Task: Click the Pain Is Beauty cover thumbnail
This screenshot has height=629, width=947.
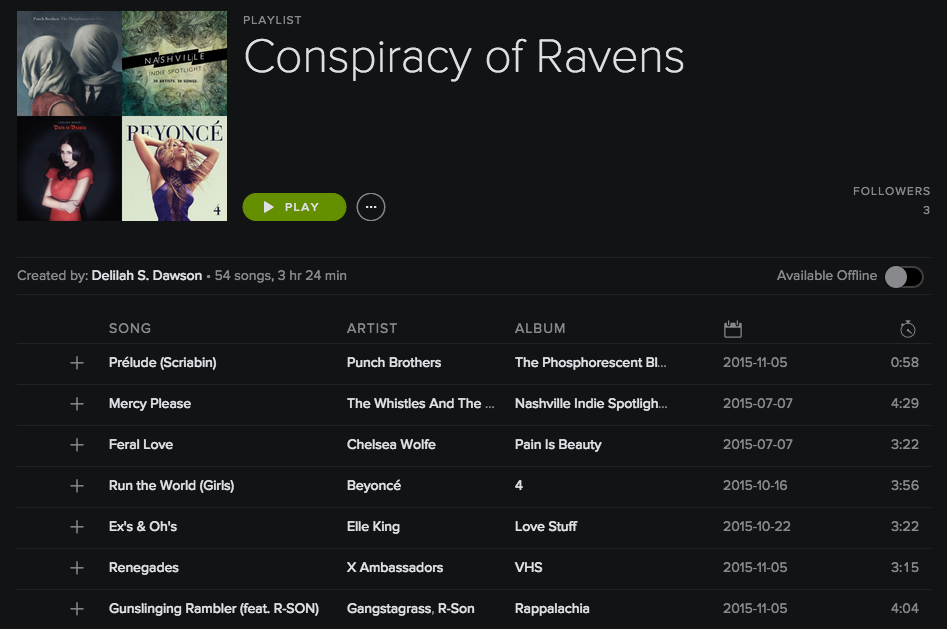Action: click(x=69, y=169)
